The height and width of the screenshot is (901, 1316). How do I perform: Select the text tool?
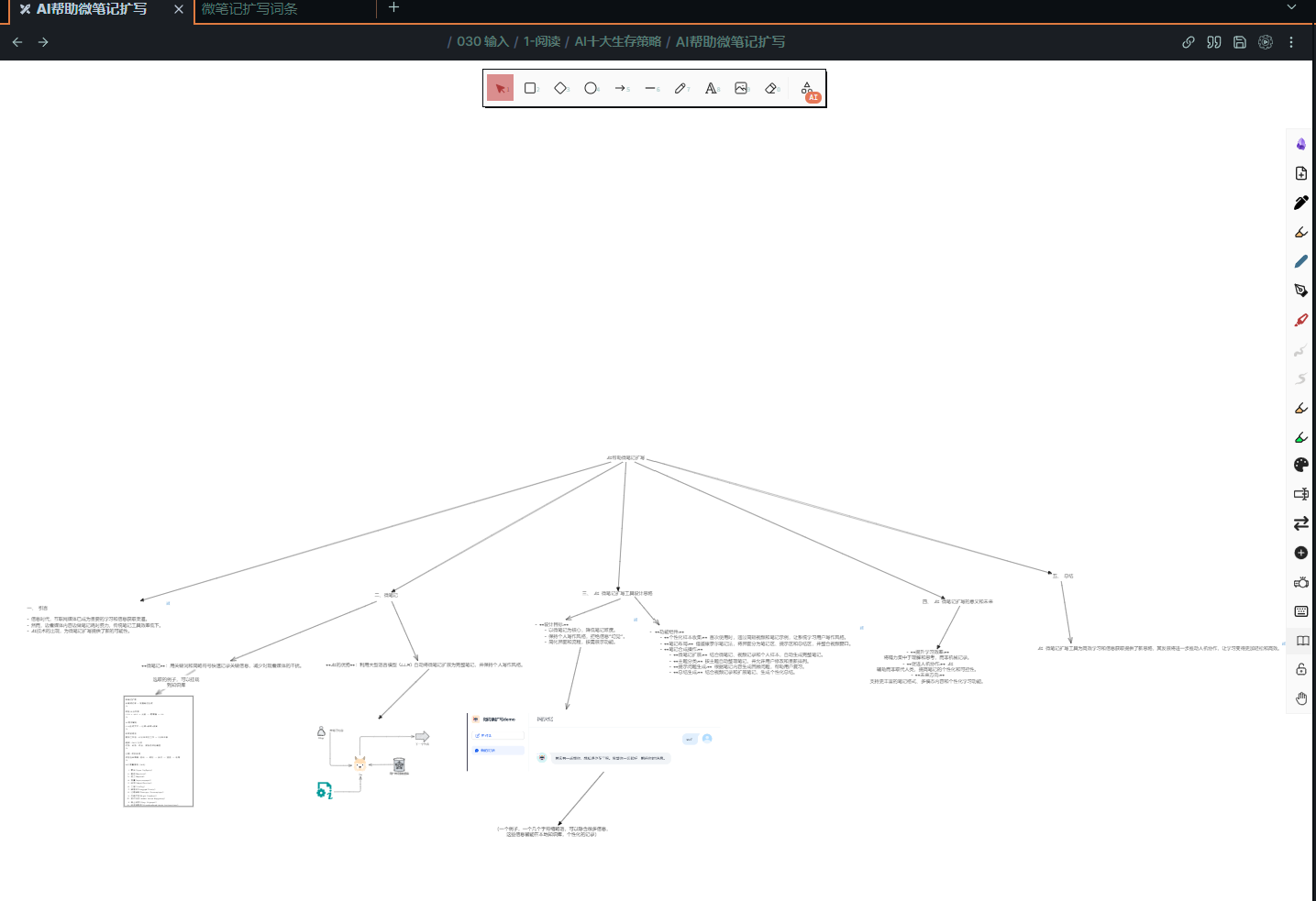click(x=711, y=88)
